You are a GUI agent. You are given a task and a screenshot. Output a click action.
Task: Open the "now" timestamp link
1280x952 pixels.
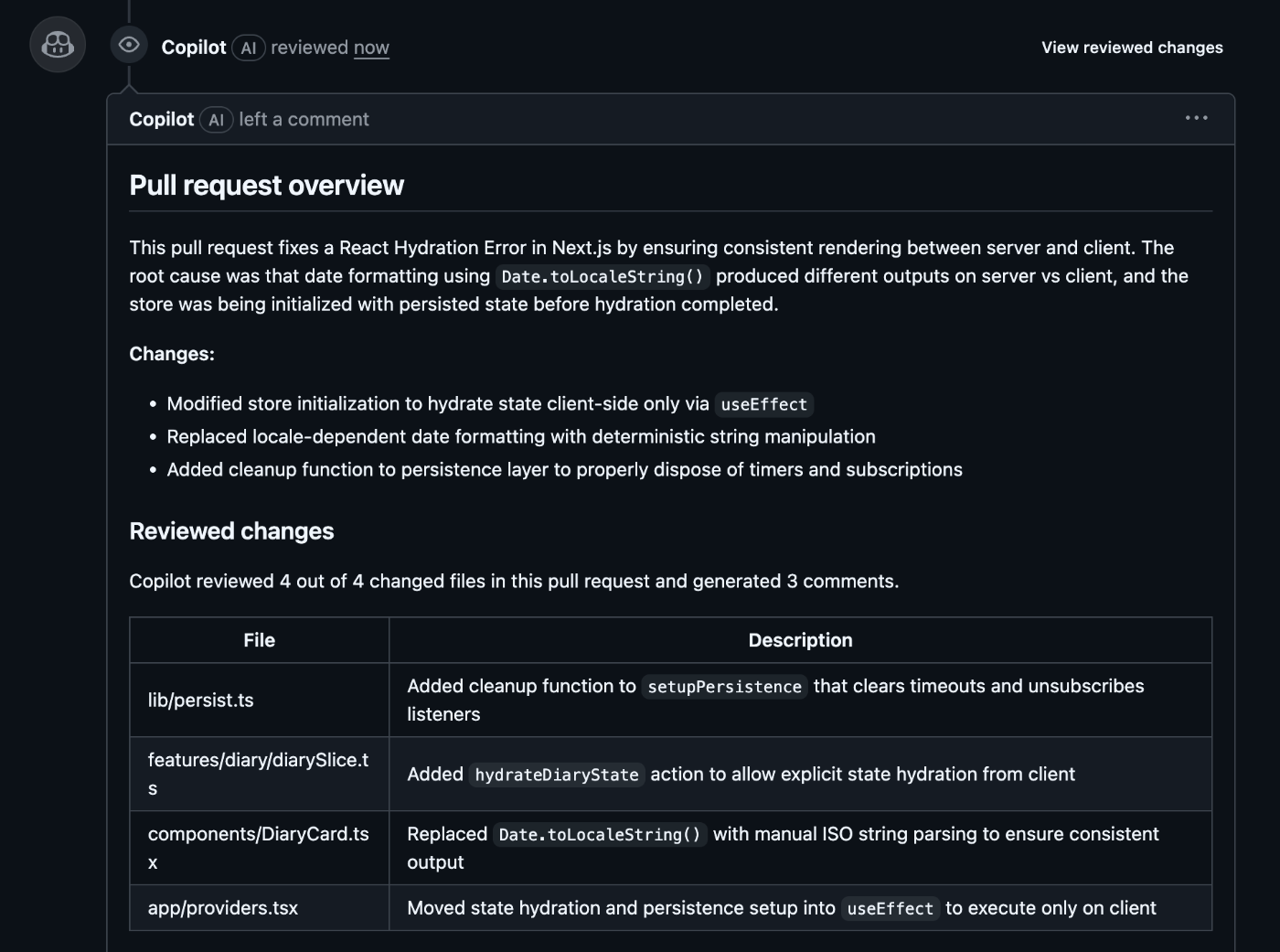371,48
